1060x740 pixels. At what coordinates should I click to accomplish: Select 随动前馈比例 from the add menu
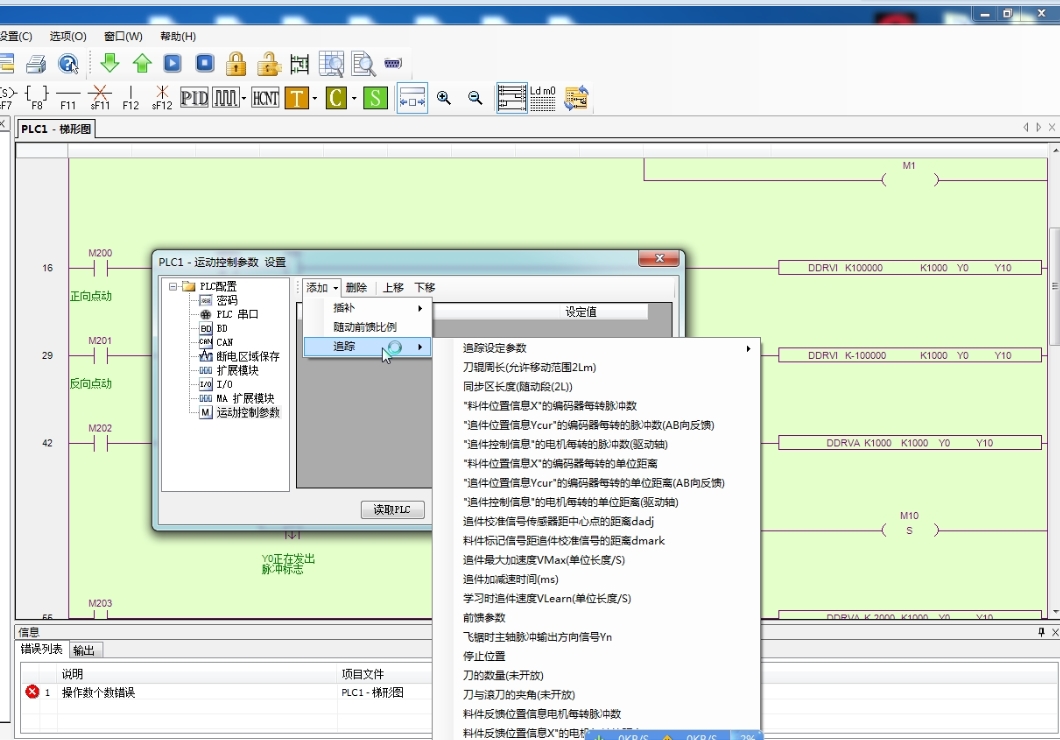pos(364,327)
